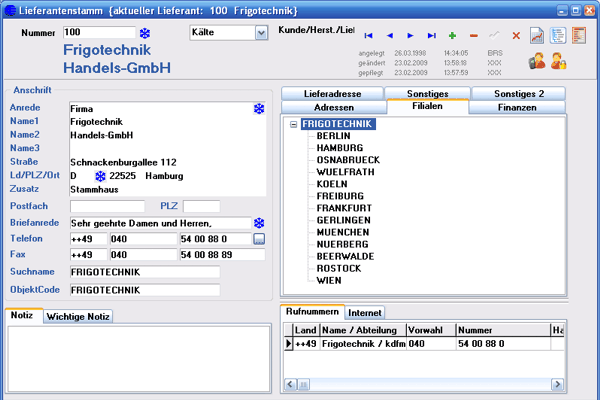Select the HAMBURG branch in tree
Image resolution: width=600 pixels, height=400 pixels.
[x=340, y=148]
